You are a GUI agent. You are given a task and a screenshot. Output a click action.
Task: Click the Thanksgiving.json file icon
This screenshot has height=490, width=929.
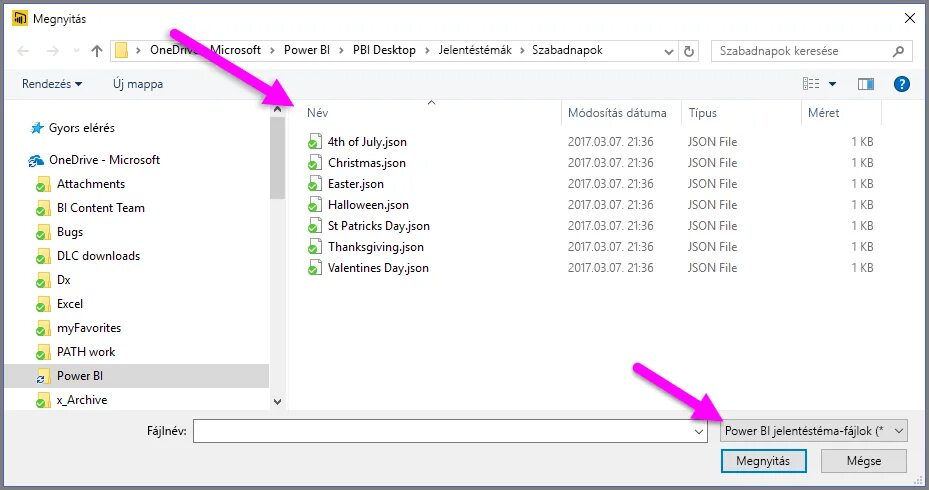[315, 247]
